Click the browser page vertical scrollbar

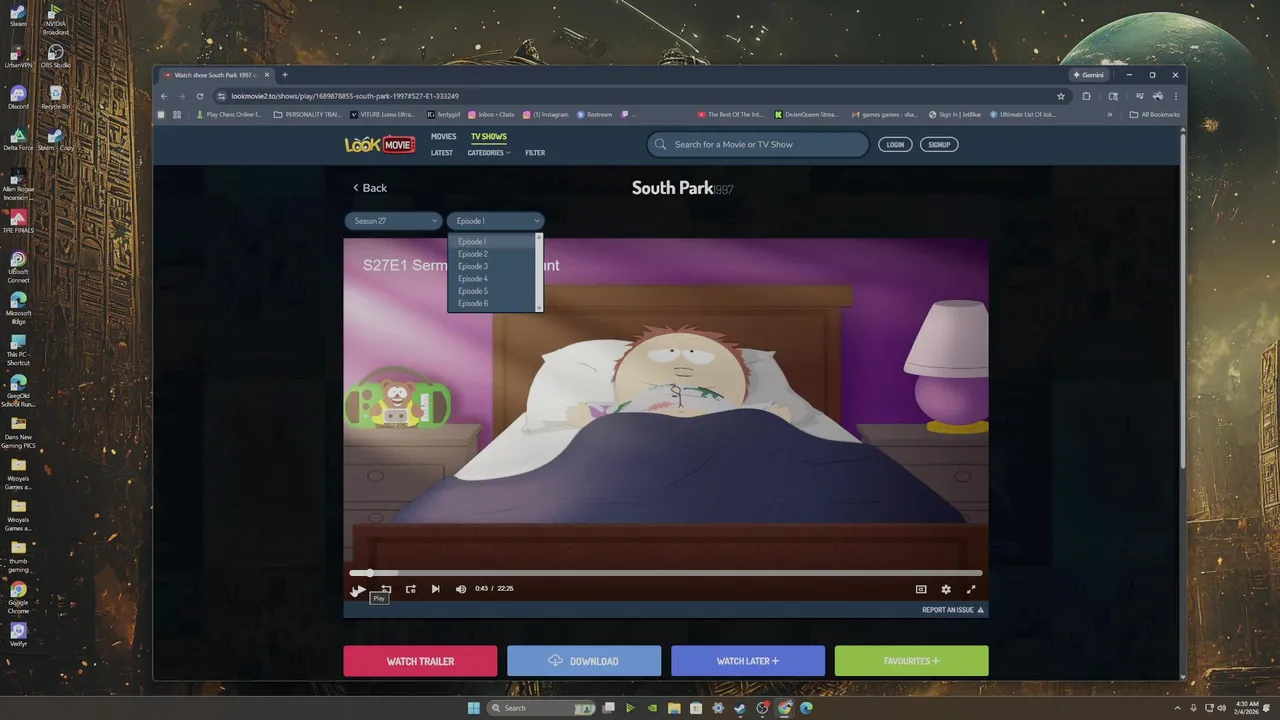pos(1182,300)
